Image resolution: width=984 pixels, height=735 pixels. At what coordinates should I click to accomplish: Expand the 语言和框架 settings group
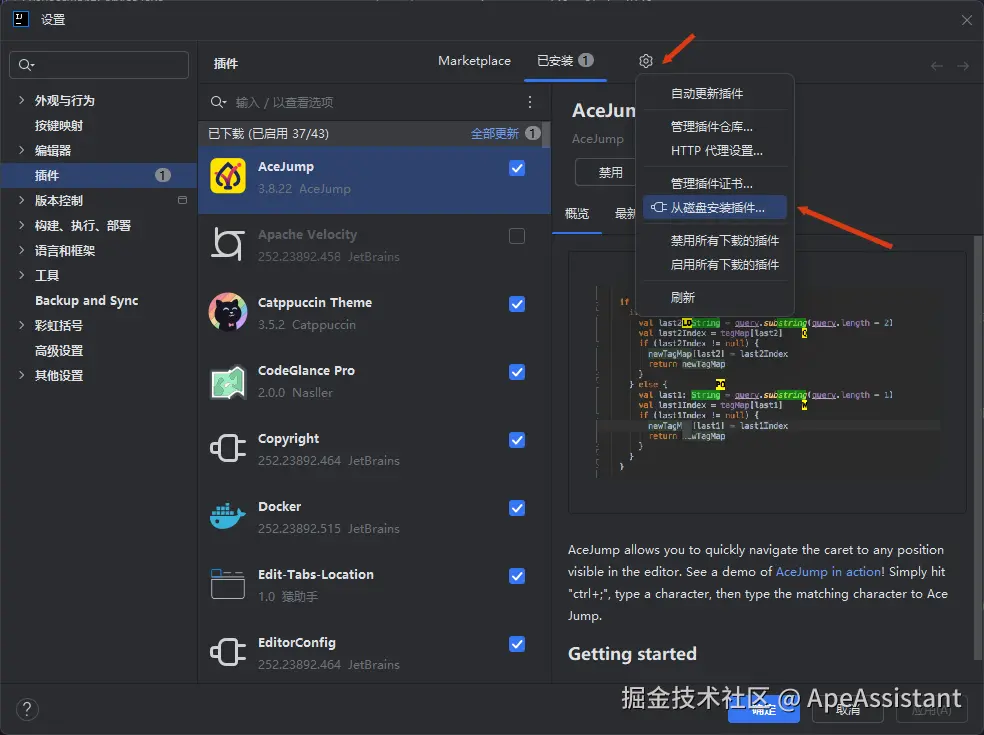(21, 250)
